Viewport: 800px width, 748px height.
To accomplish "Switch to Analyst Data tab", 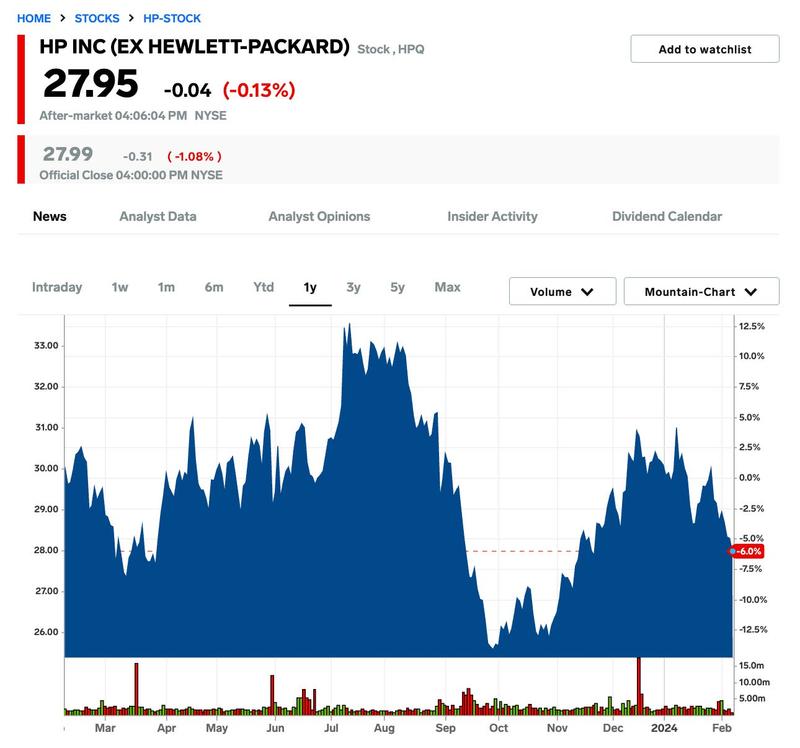I will pyautogui.click(x=158, y=216).
